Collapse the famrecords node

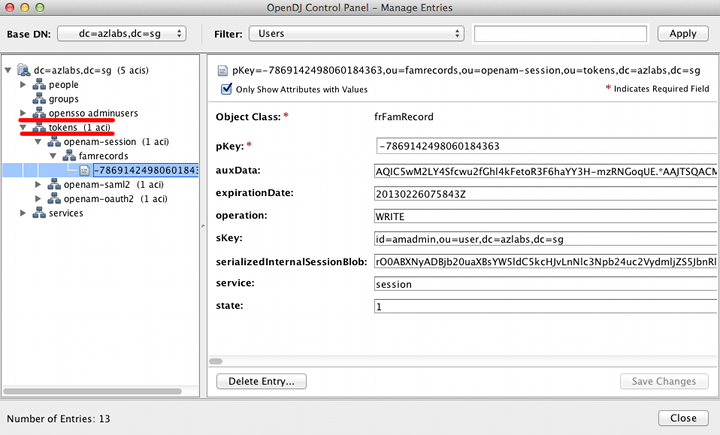pos(53,156)
